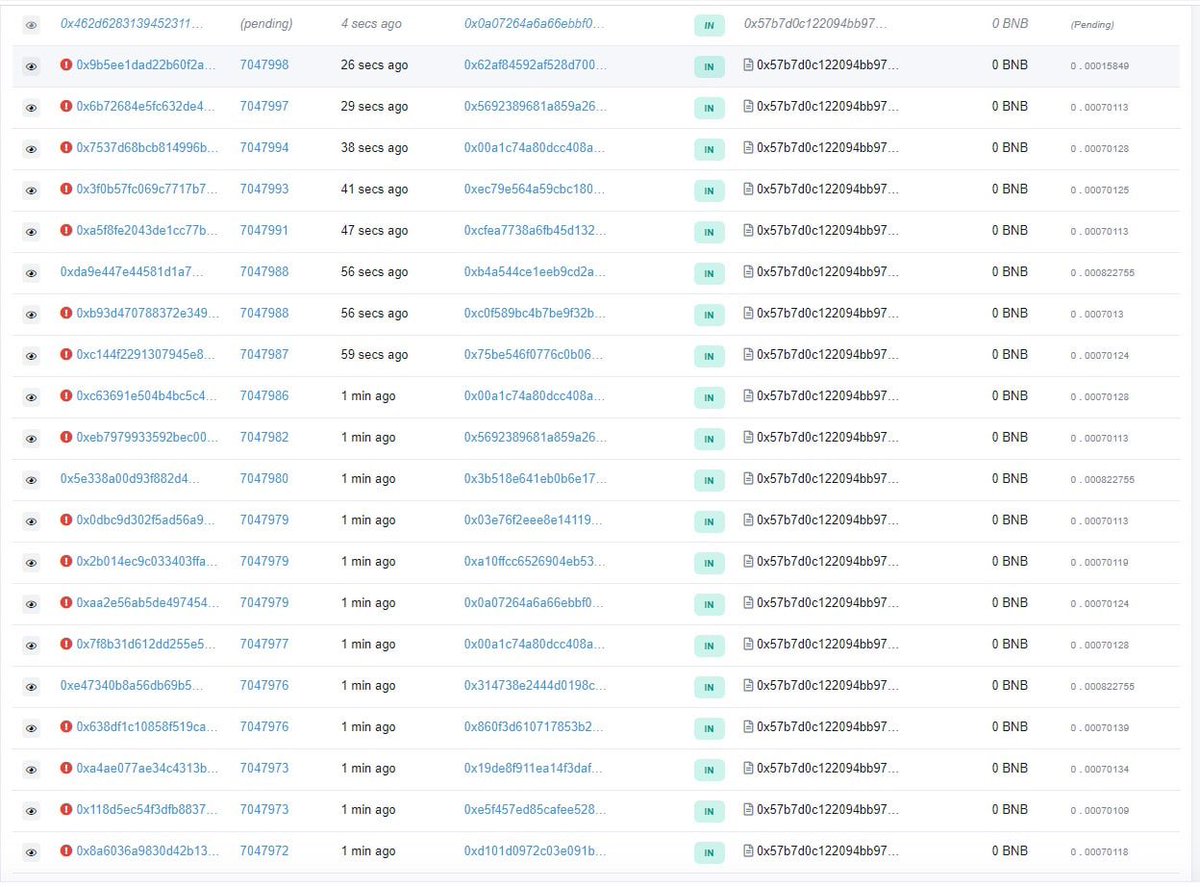Click the error icon beside transaction 0x9b5ee1dad22b60f2a
The height and width of the screenshot is (887, 1200).
[65, 66]
